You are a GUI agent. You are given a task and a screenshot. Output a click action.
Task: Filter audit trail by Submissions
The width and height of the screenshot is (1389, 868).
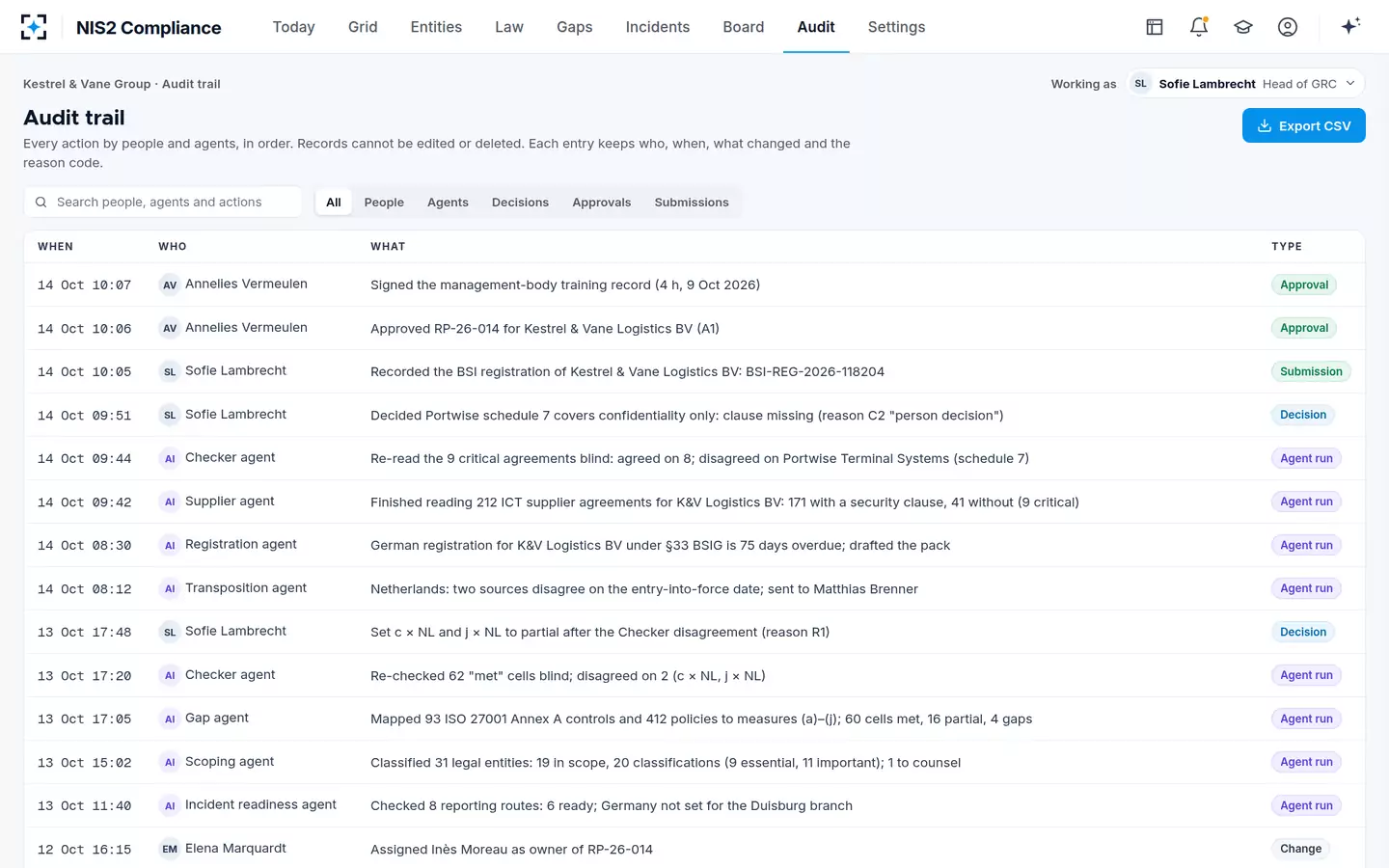692,203
